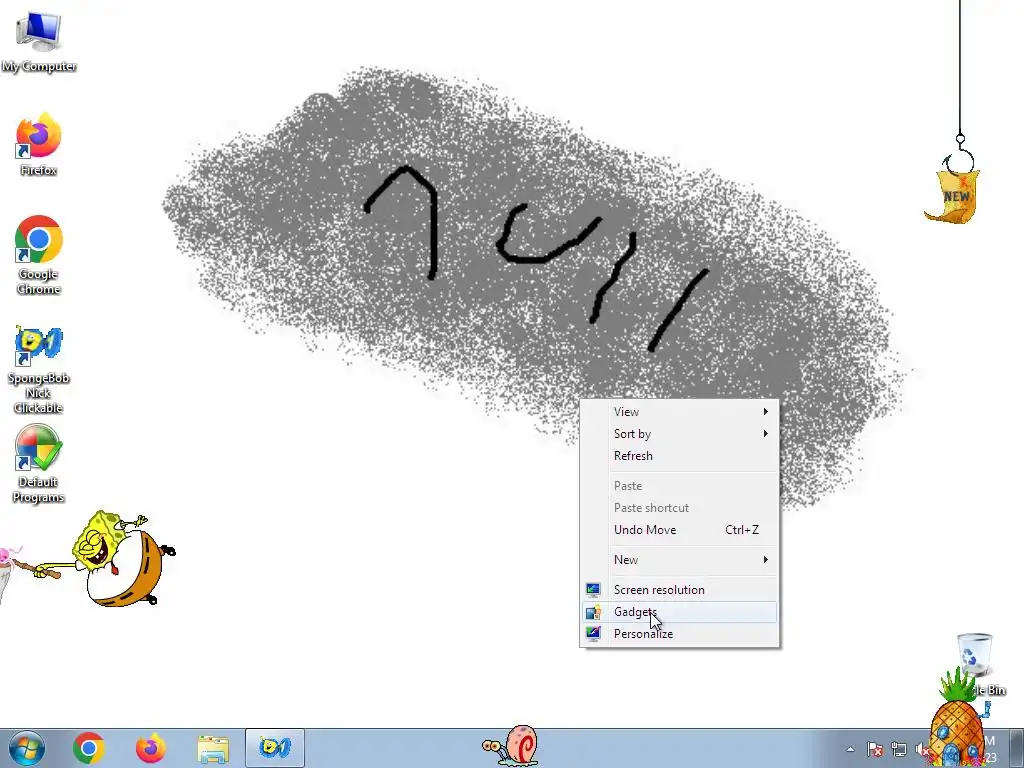
Task: Expand the New submenu
Action: click(679, 560)
